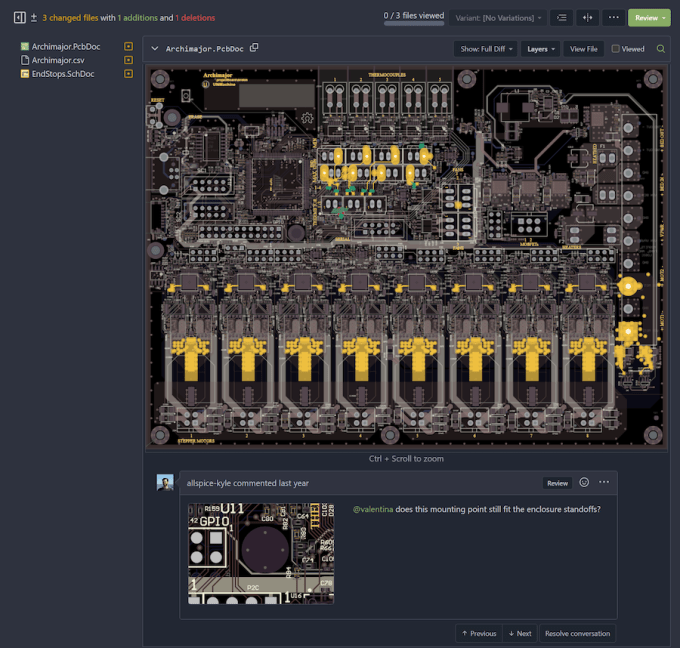680x648 pixels.
Task: Collapse the Archimajor.PcbDoc diff section
Action: 155,48
